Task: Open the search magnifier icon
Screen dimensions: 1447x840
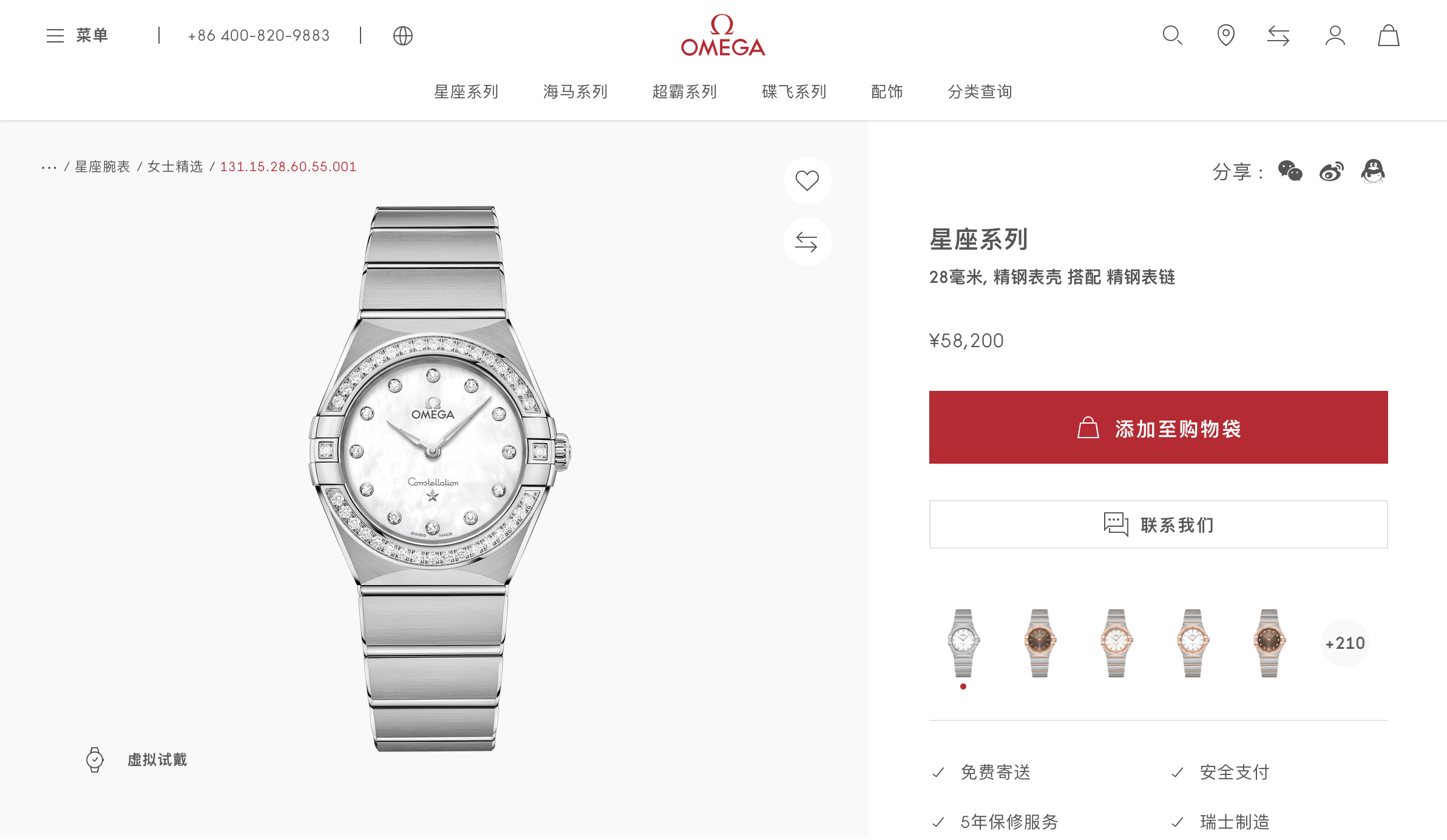Action: [x=1172, y=35]
